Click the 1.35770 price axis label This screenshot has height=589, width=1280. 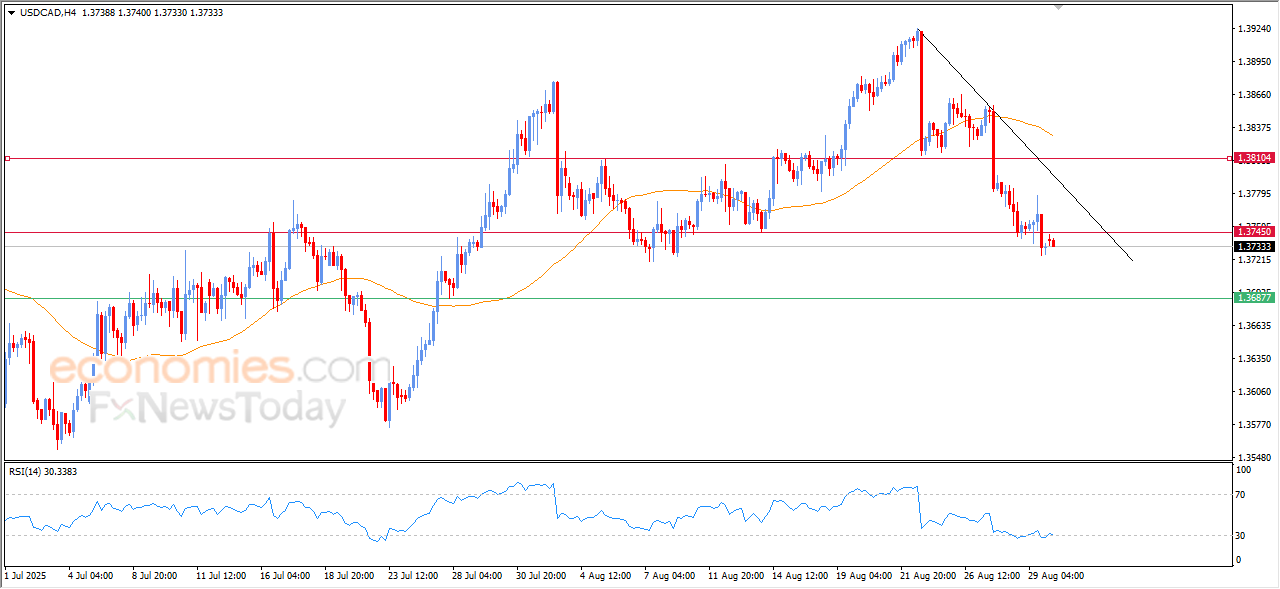coord(1254,425)
